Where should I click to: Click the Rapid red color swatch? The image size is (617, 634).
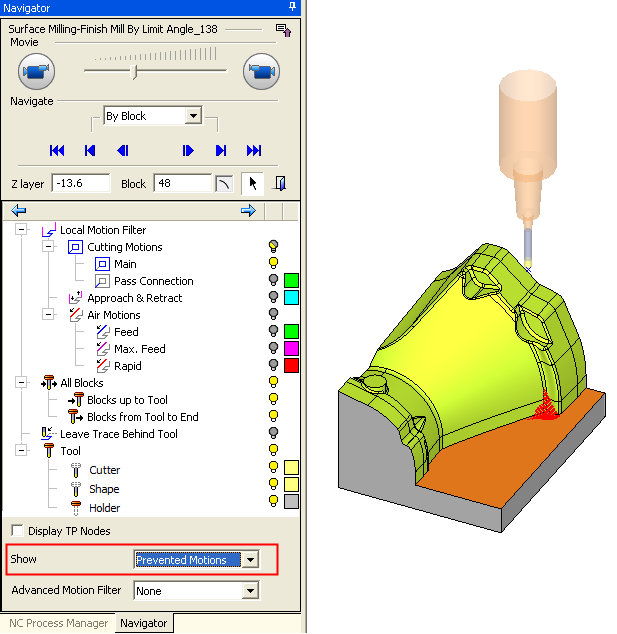click(x=291, y=365)
